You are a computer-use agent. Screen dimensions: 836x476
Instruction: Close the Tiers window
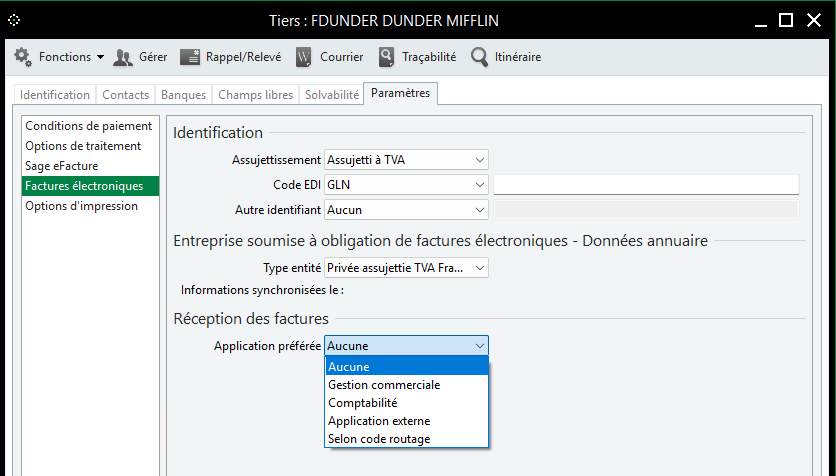point(814,20)
